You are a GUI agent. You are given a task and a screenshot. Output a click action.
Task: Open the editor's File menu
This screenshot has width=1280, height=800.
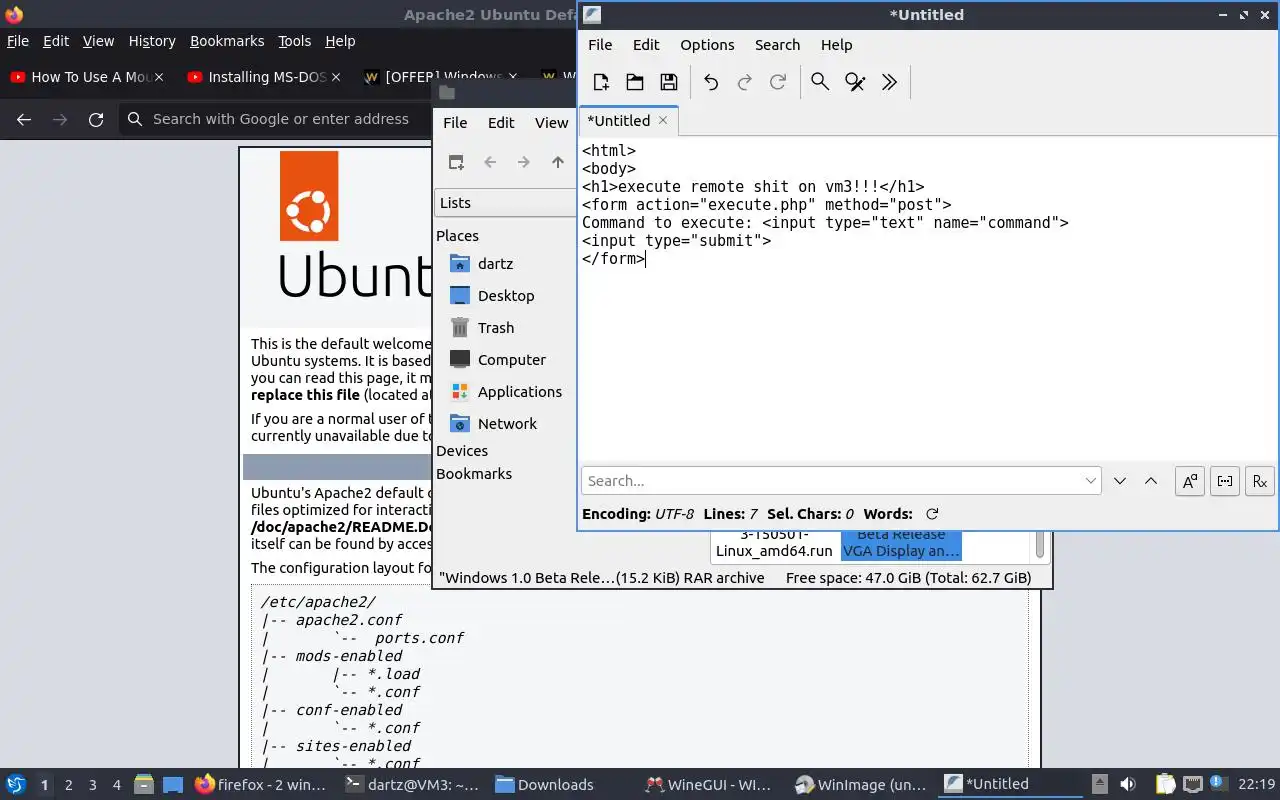[600, 45]
